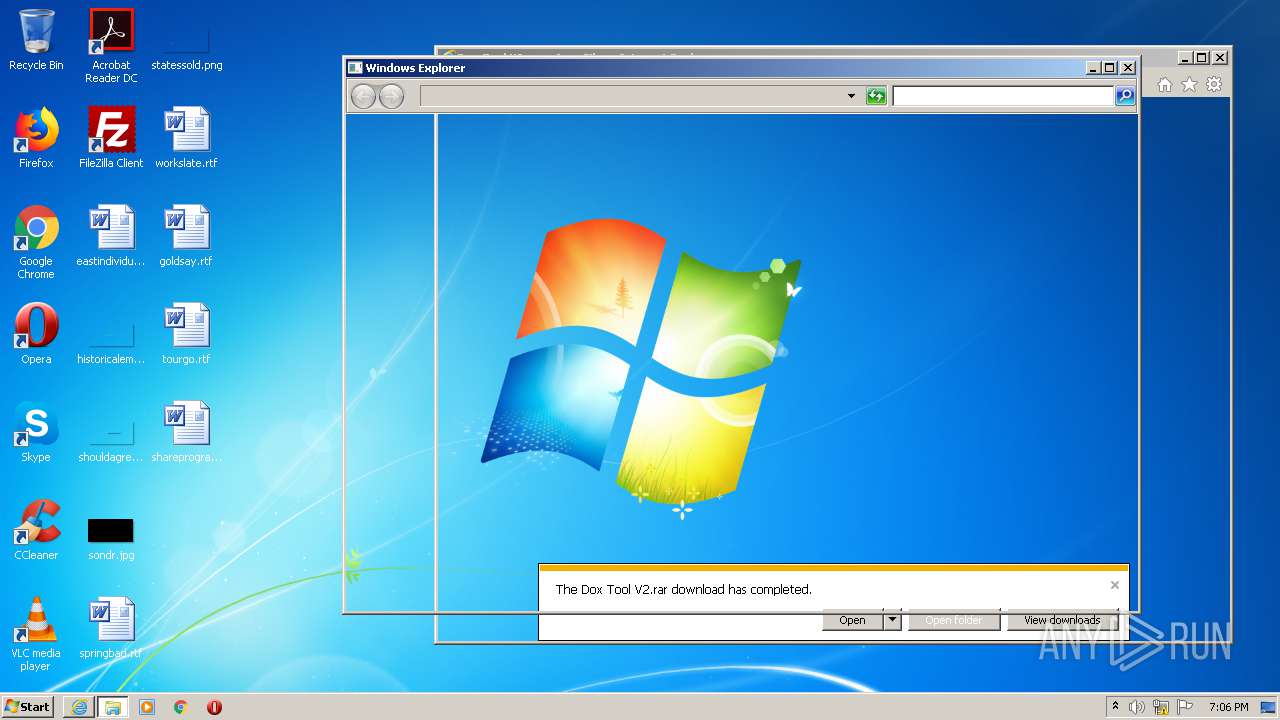Click Open on the download notification
The width and height of the screenshot is (1280, 720).
852,620
